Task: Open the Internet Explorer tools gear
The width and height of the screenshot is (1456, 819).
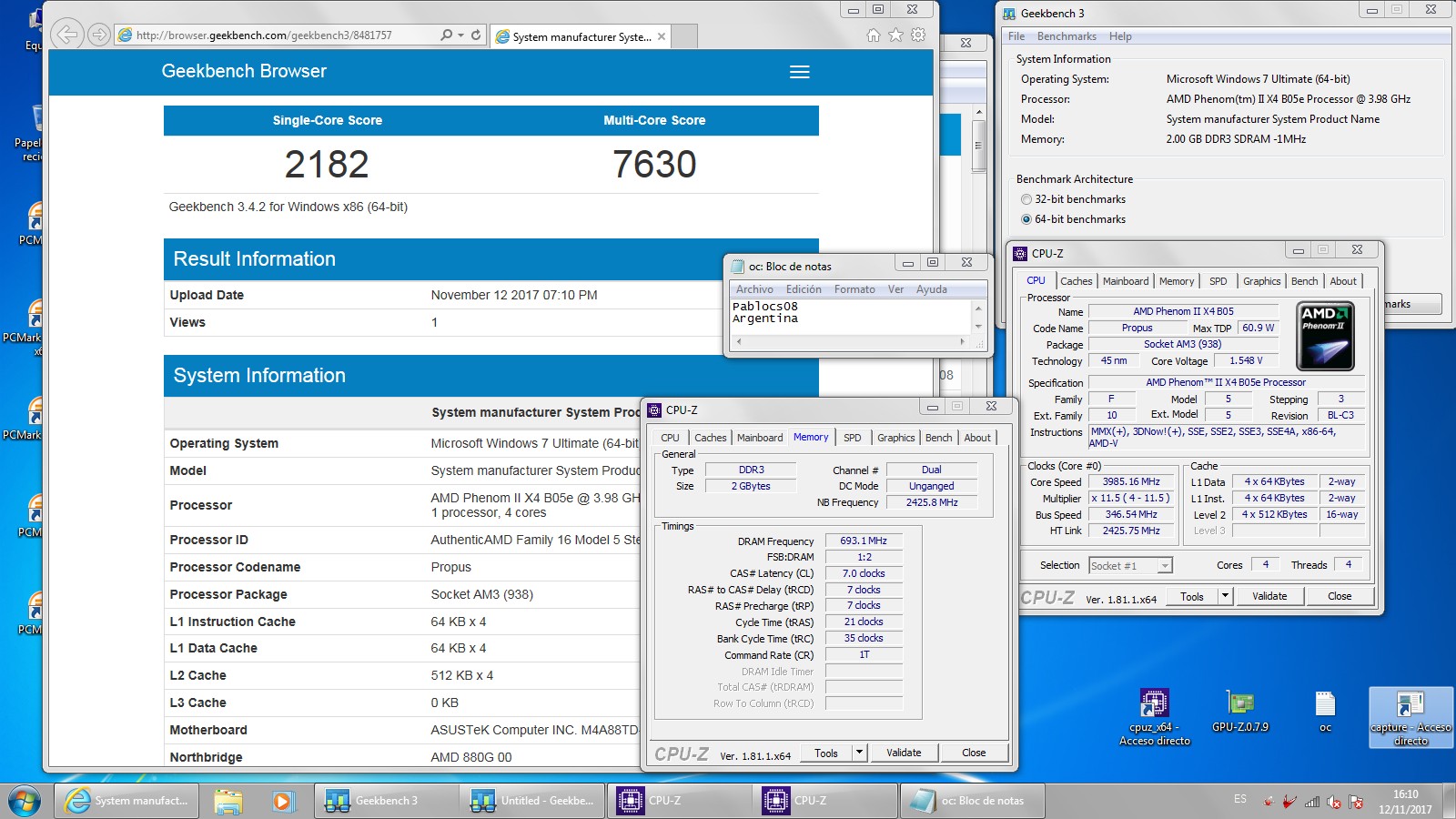Action: (x=918, y=35)
